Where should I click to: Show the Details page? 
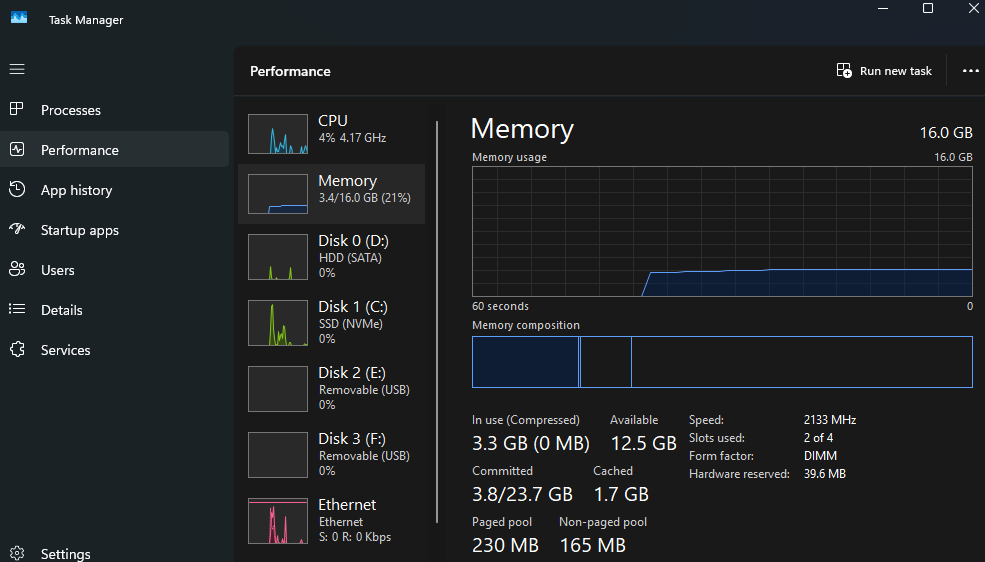point(114,310)
